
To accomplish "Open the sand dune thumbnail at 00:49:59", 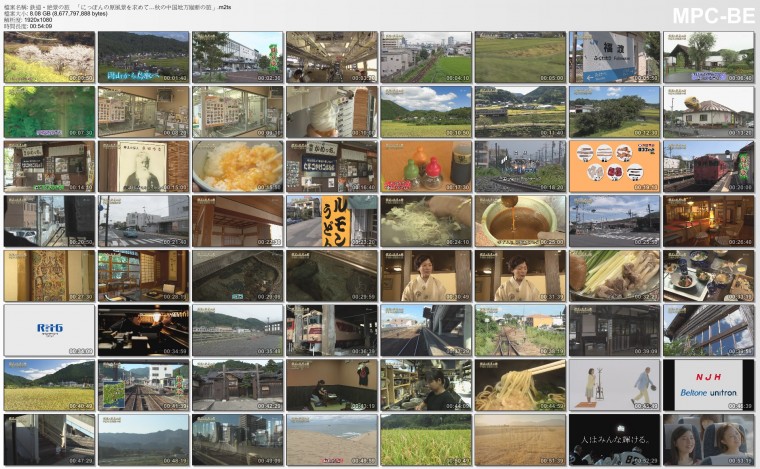I will click(x=332, y=440).
